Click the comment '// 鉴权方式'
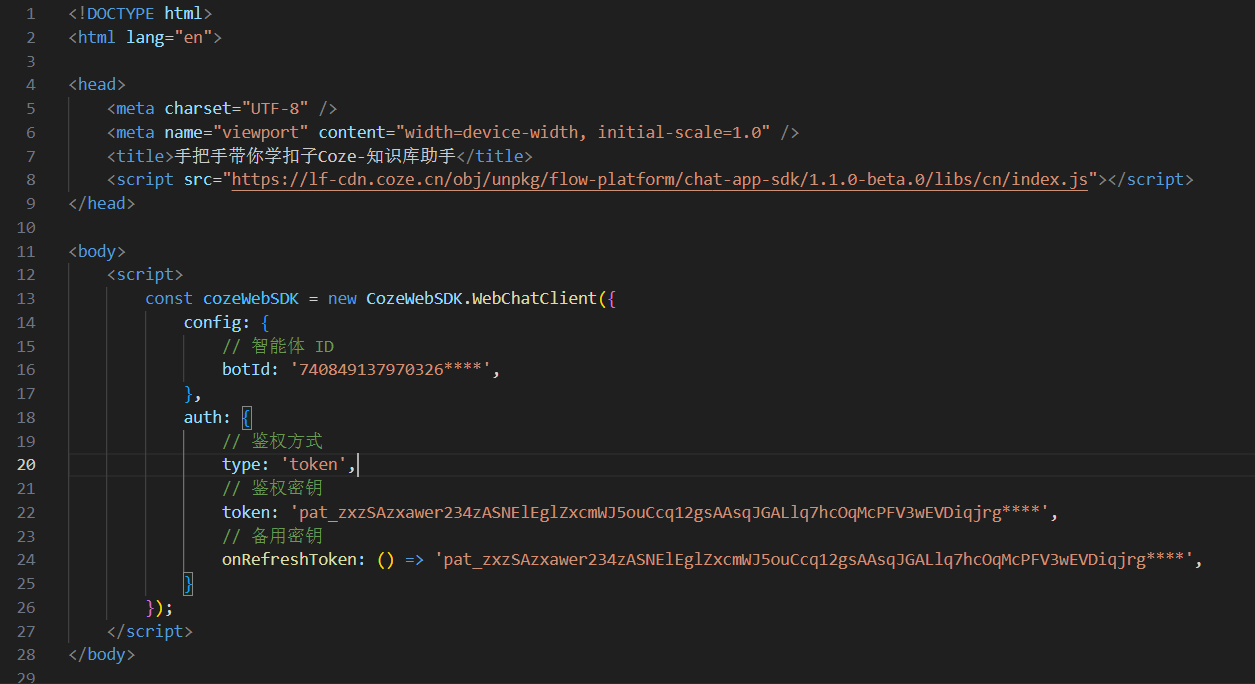 (272, 441)
